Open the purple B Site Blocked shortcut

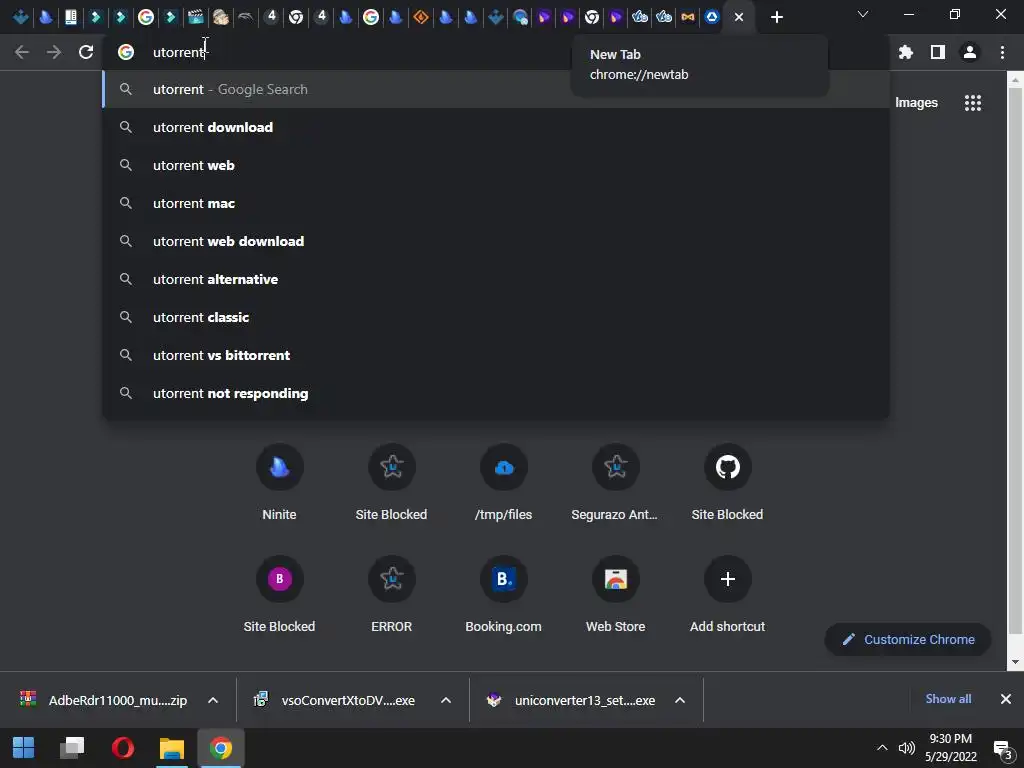pyautogui.click(x=280, y=594)
